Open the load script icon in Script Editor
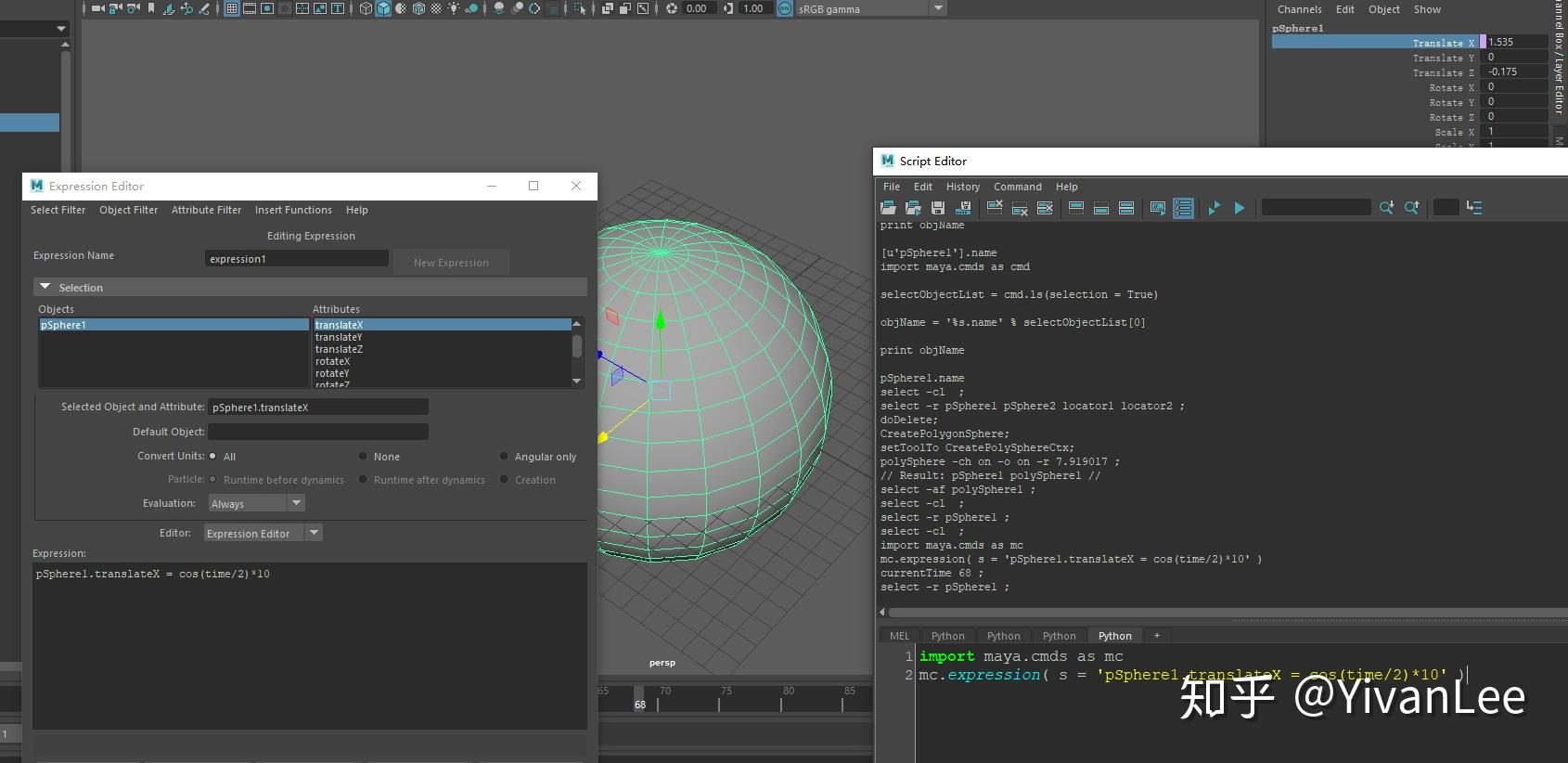 (x=888, y=208)
